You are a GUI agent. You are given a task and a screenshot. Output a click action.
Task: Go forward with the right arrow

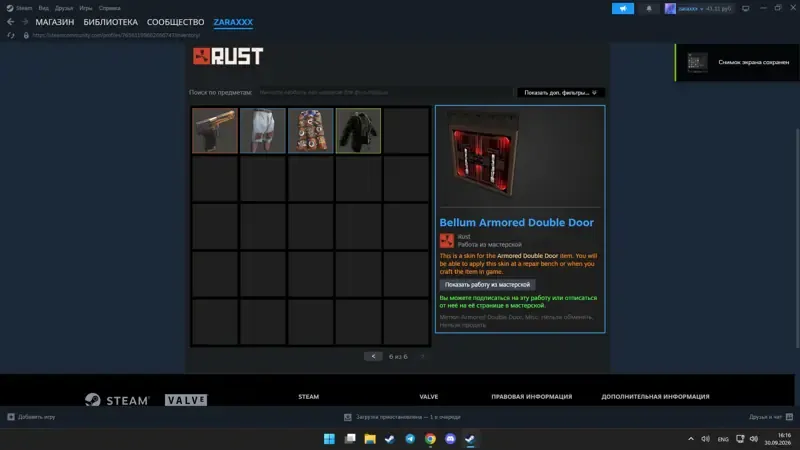coord(25,22)
